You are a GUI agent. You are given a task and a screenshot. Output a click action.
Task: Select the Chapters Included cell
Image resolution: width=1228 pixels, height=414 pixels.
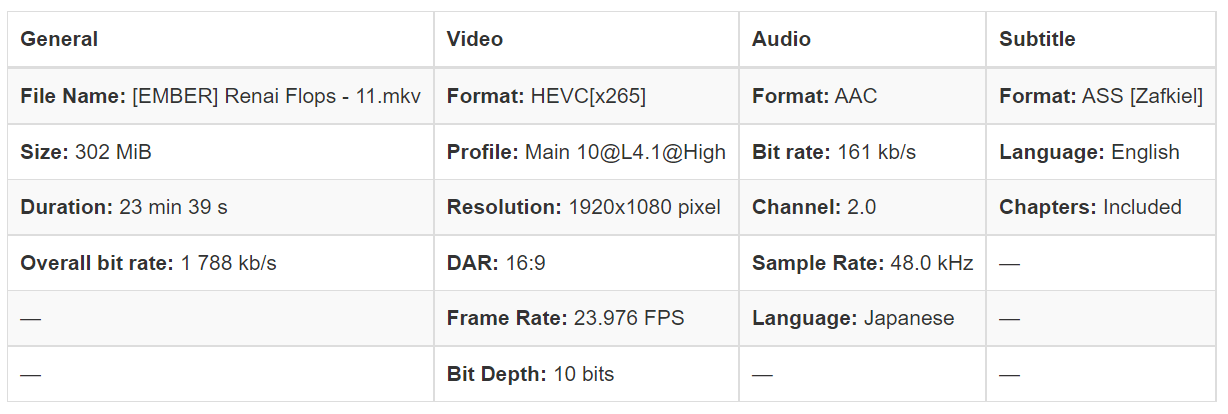tap(1090, 208)
